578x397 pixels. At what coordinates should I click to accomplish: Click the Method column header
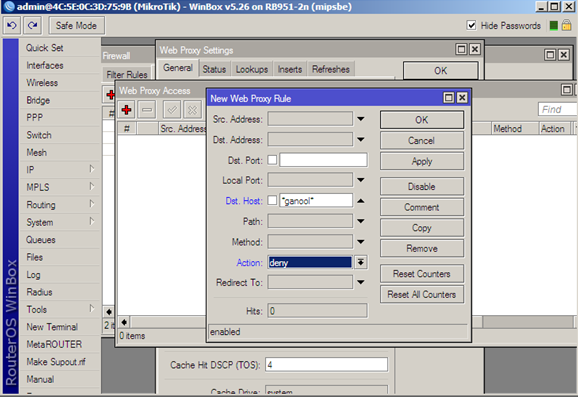[x=514, y=129]
